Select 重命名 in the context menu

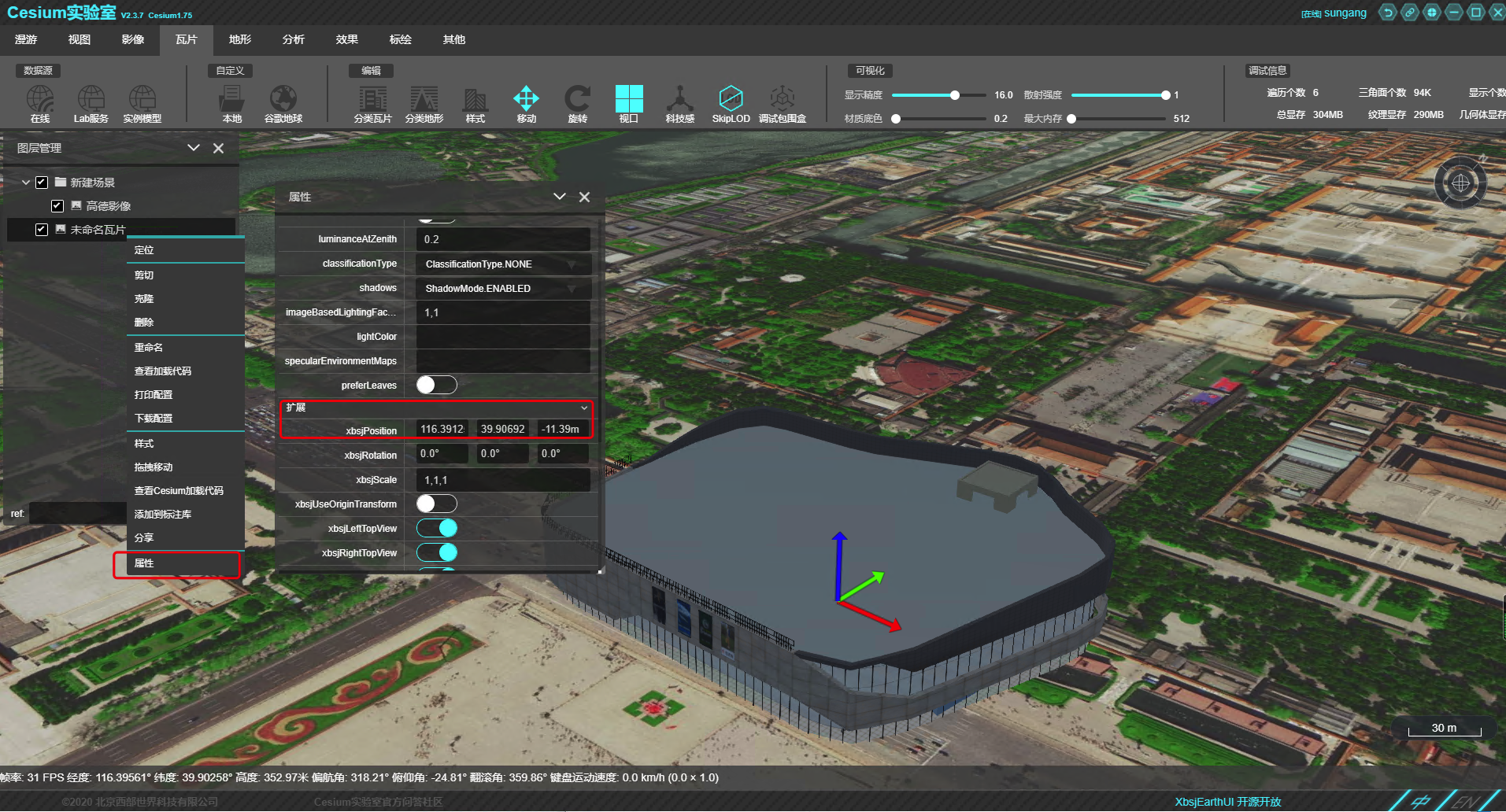149,348
